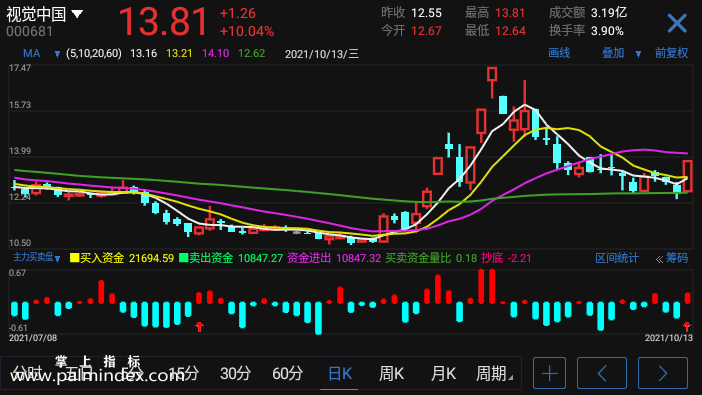This screenshot has width=702, height=395.
Task: Switch to the 周K weekly tab
Action: coord(391,373)
